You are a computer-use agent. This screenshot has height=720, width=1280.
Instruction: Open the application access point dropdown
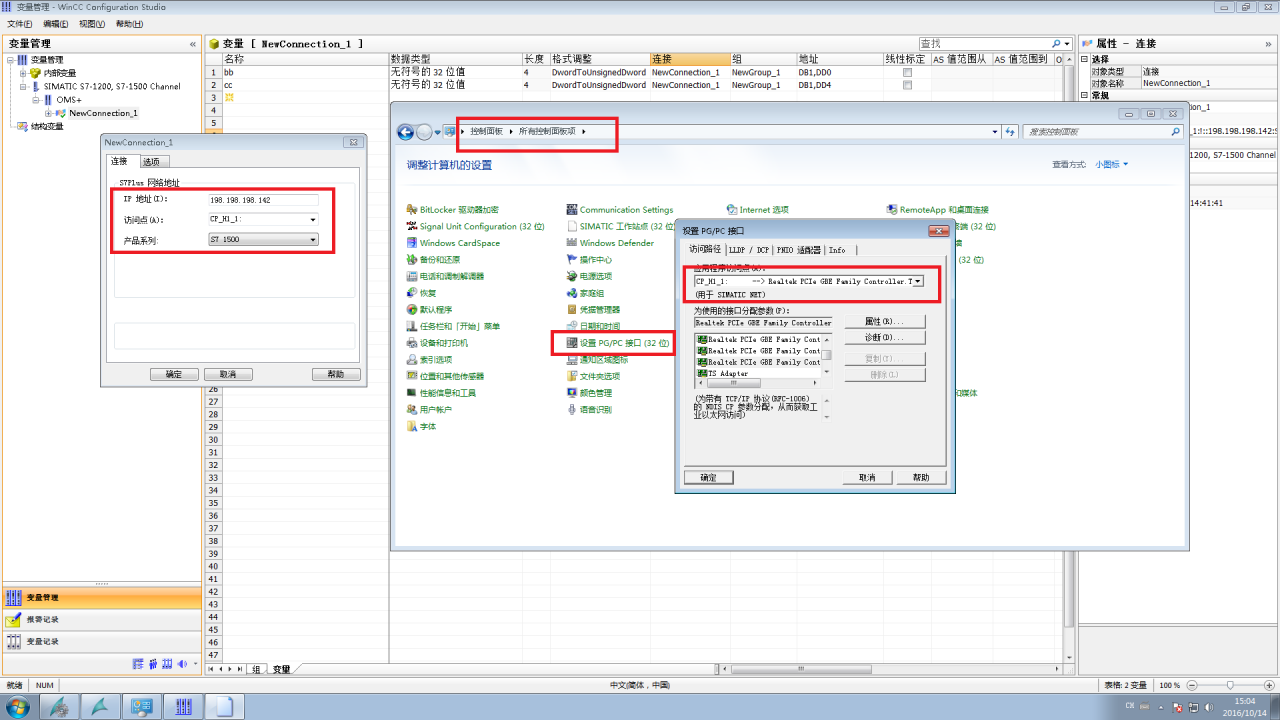click(x=918, y=282)
